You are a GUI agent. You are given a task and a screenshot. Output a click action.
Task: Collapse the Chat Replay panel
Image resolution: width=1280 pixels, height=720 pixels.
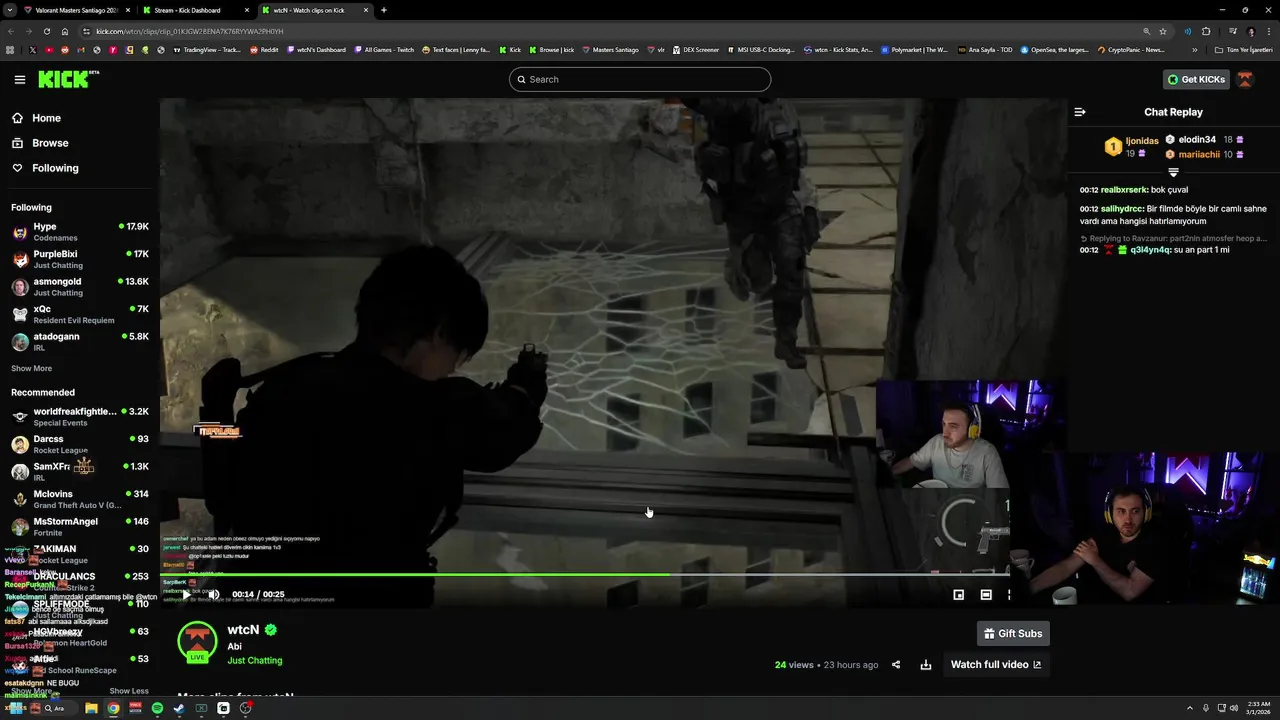point(1080,112)
